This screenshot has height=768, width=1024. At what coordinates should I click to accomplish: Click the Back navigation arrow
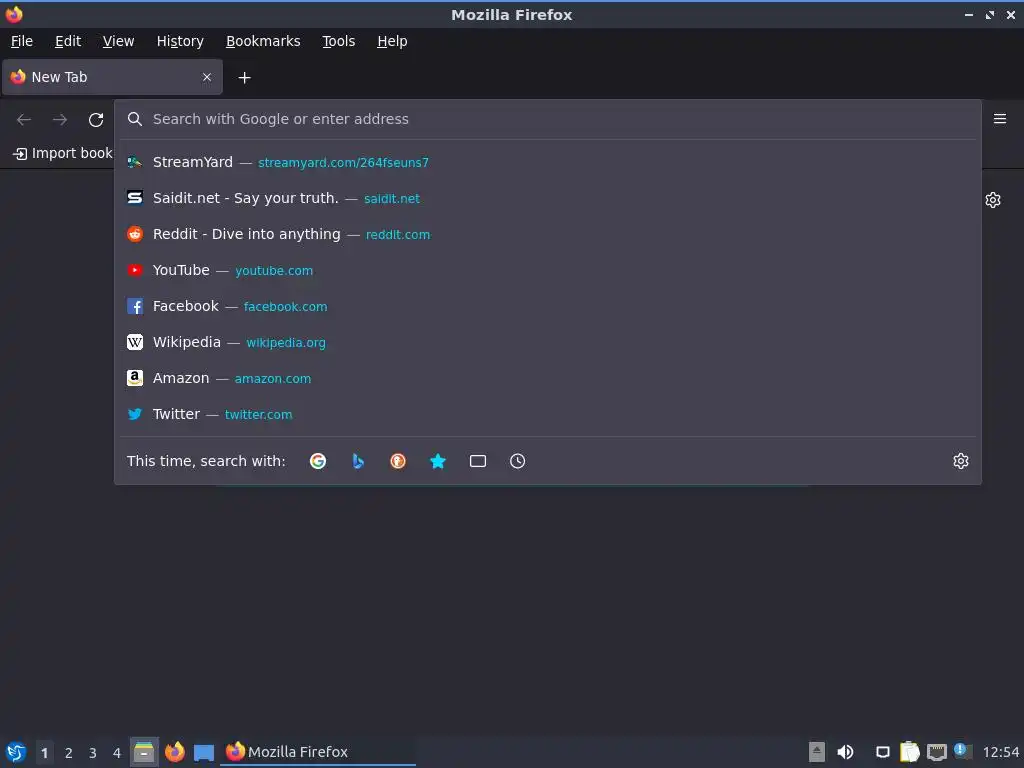[x=24, y=120]
